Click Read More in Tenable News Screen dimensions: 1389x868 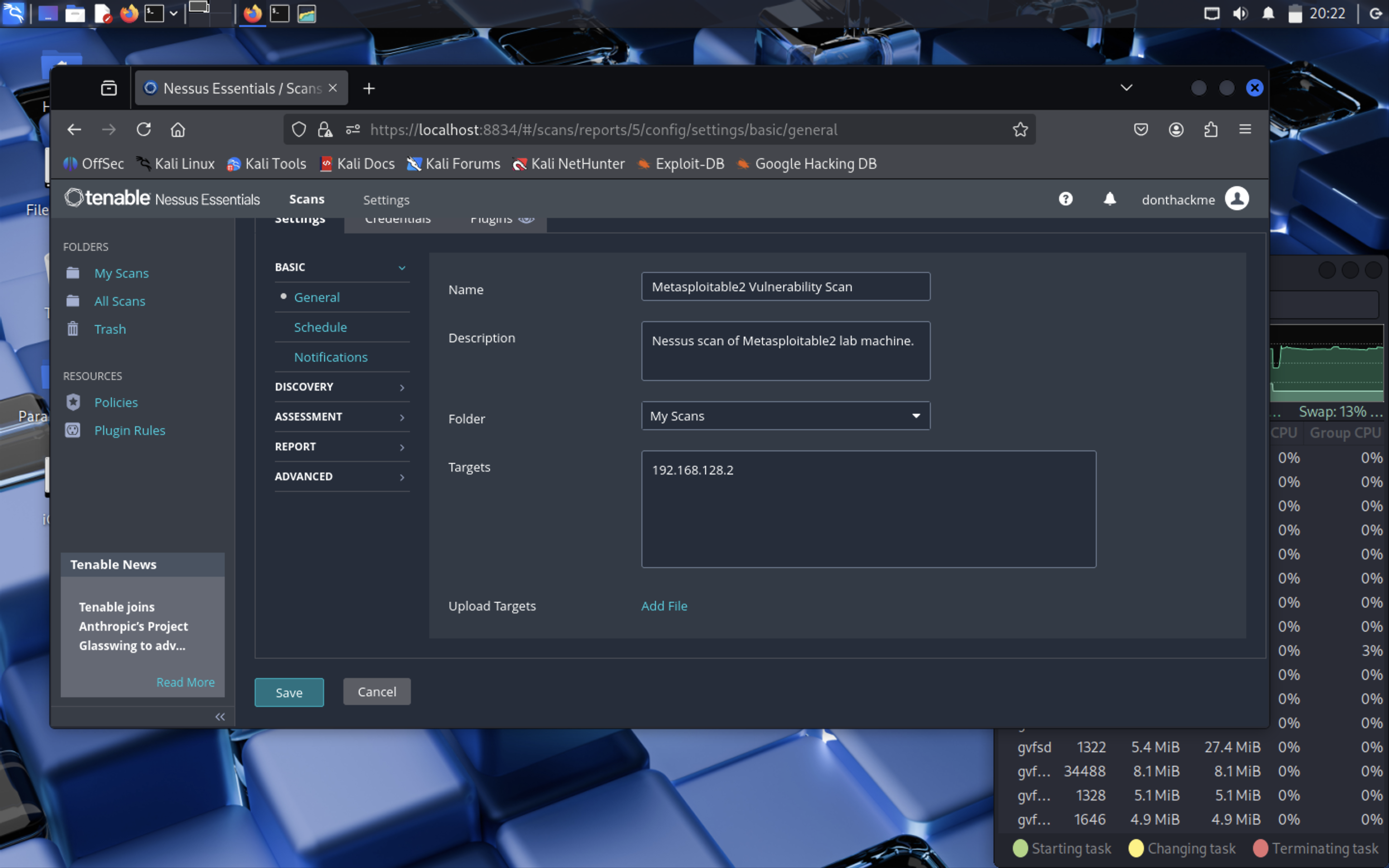click(185, 682)
